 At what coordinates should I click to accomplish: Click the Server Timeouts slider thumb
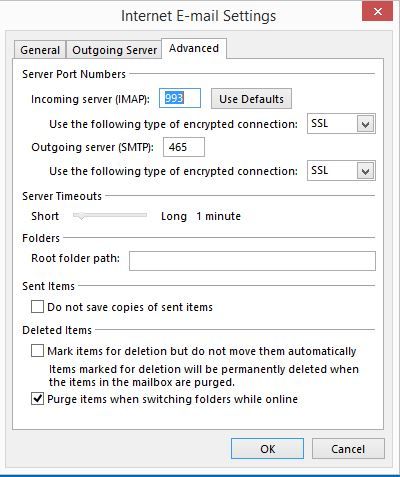pyautogui.click(x=80, y=216)
